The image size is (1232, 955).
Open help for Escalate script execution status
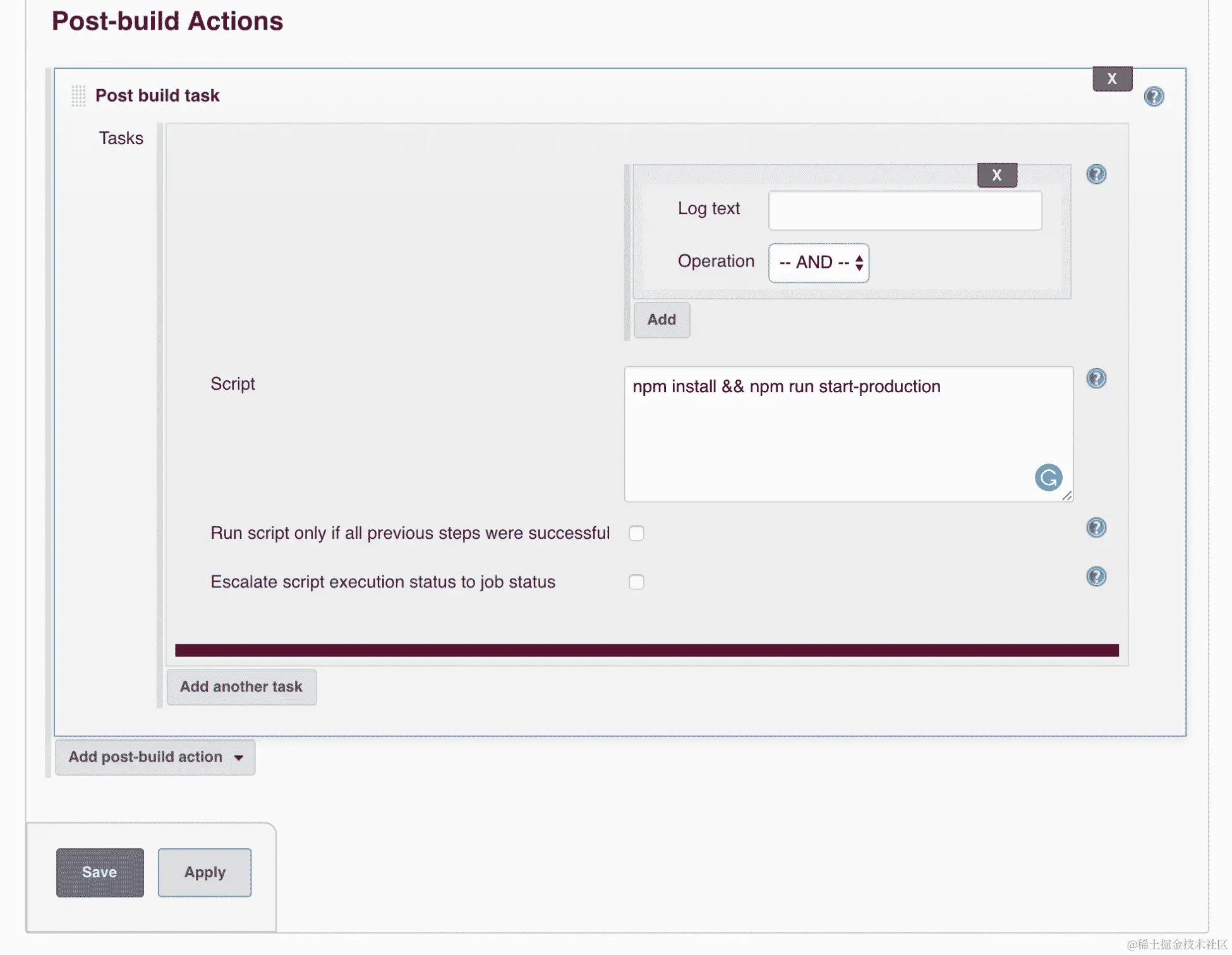click(1096, 576)
